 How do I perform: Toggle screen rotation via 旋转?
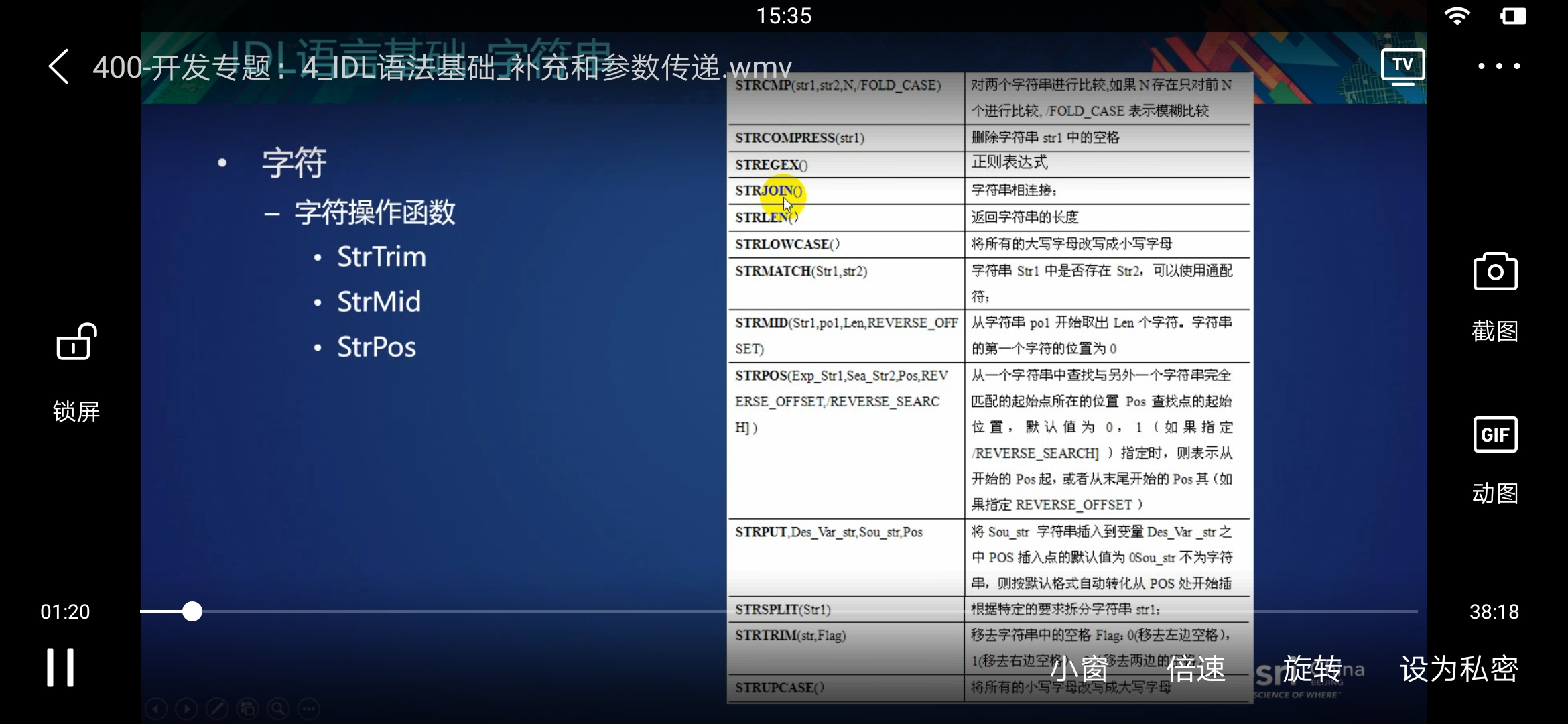pos(1311,668)
